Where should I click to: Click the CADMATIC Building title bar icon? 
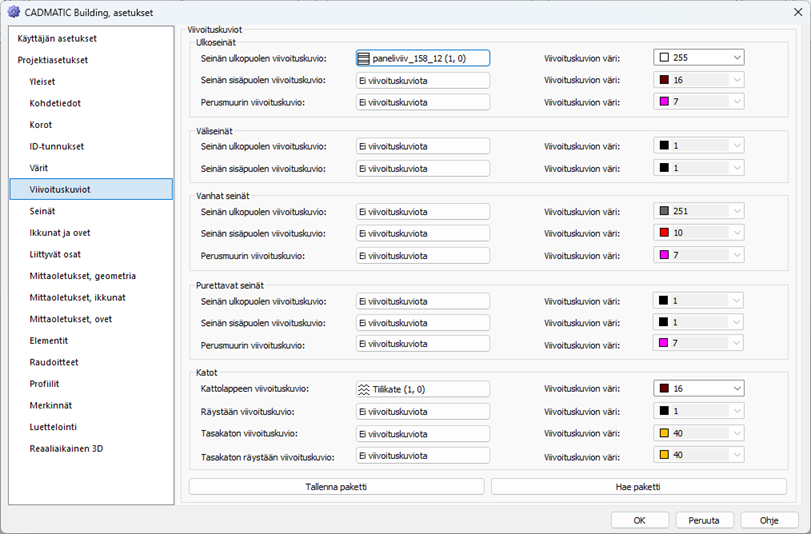(x=13, y=12)
